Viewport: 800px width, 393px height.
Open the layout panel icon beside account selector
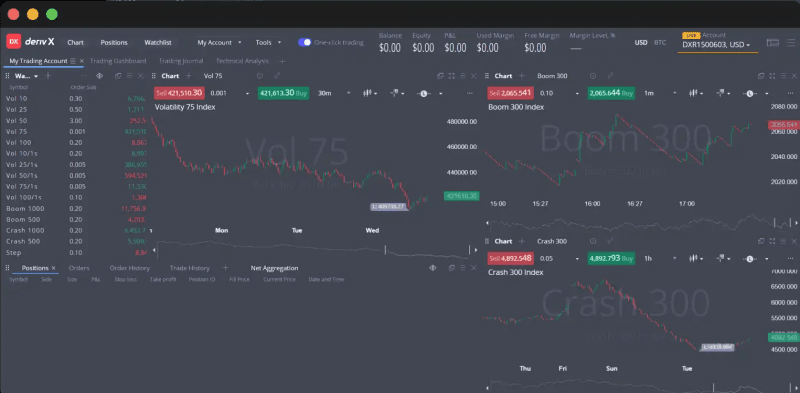(772, 43)
